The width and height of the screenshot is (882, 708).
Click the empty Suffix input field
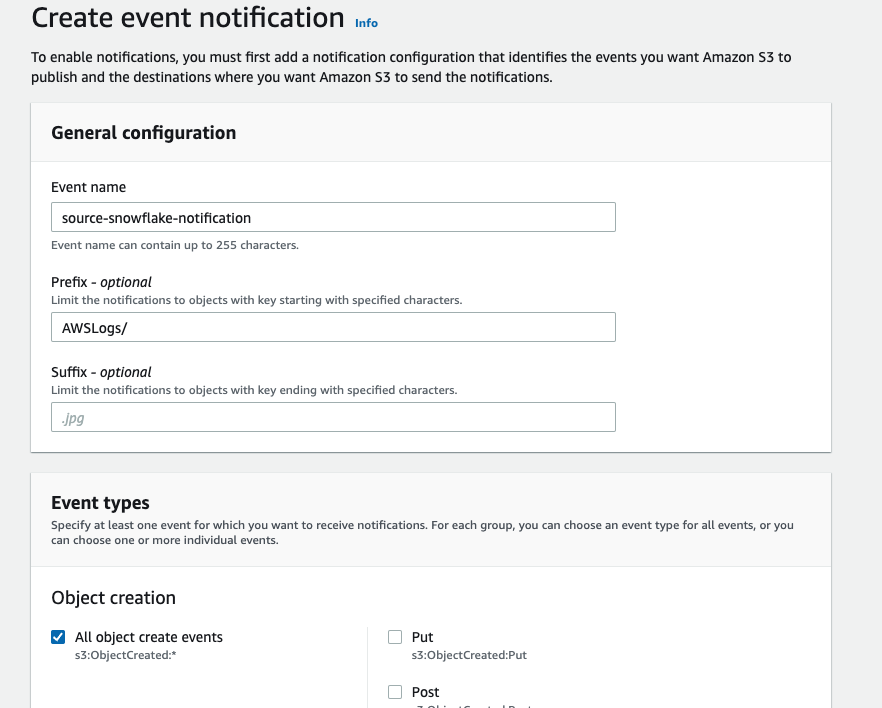point(333,417)
